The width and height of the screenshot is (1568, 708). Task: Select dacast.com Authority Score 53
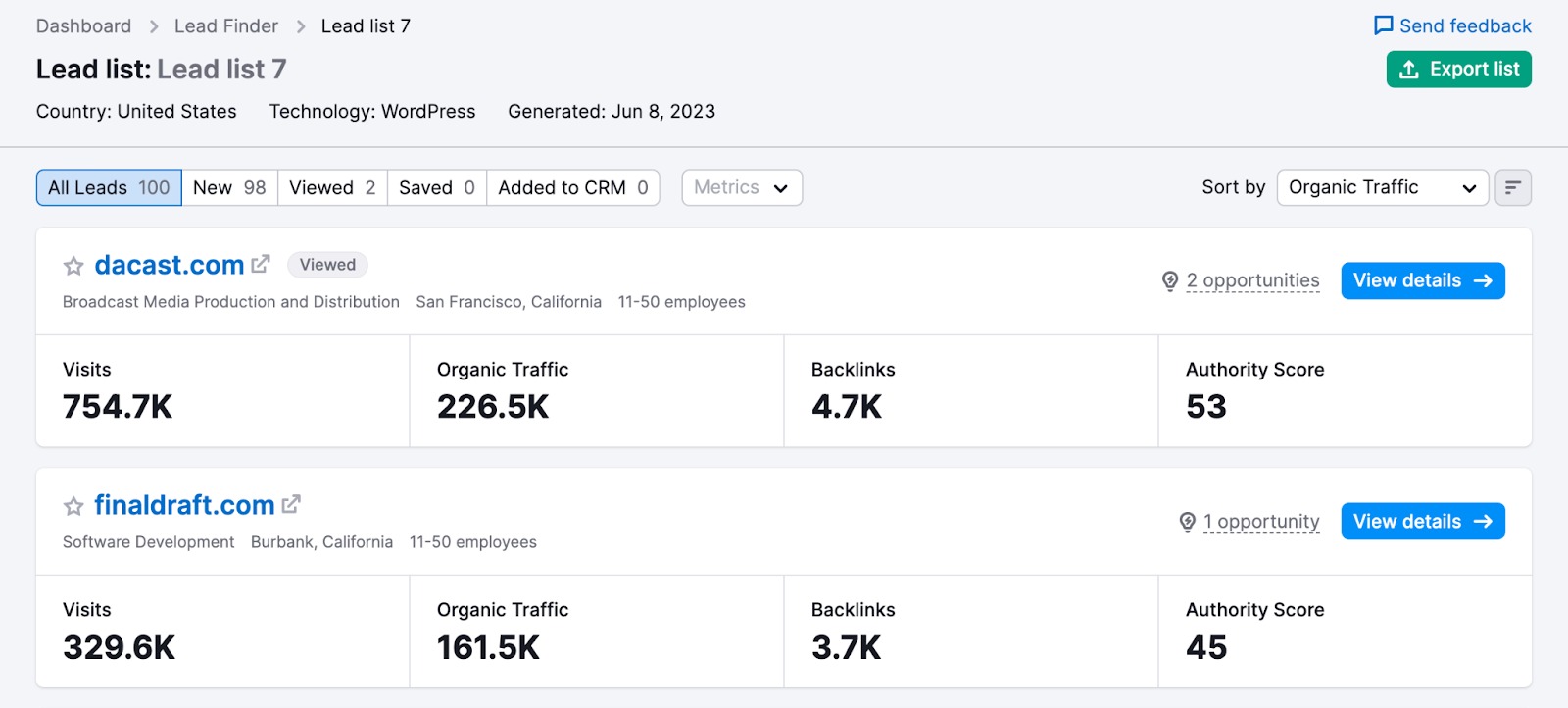point(1206,407)
